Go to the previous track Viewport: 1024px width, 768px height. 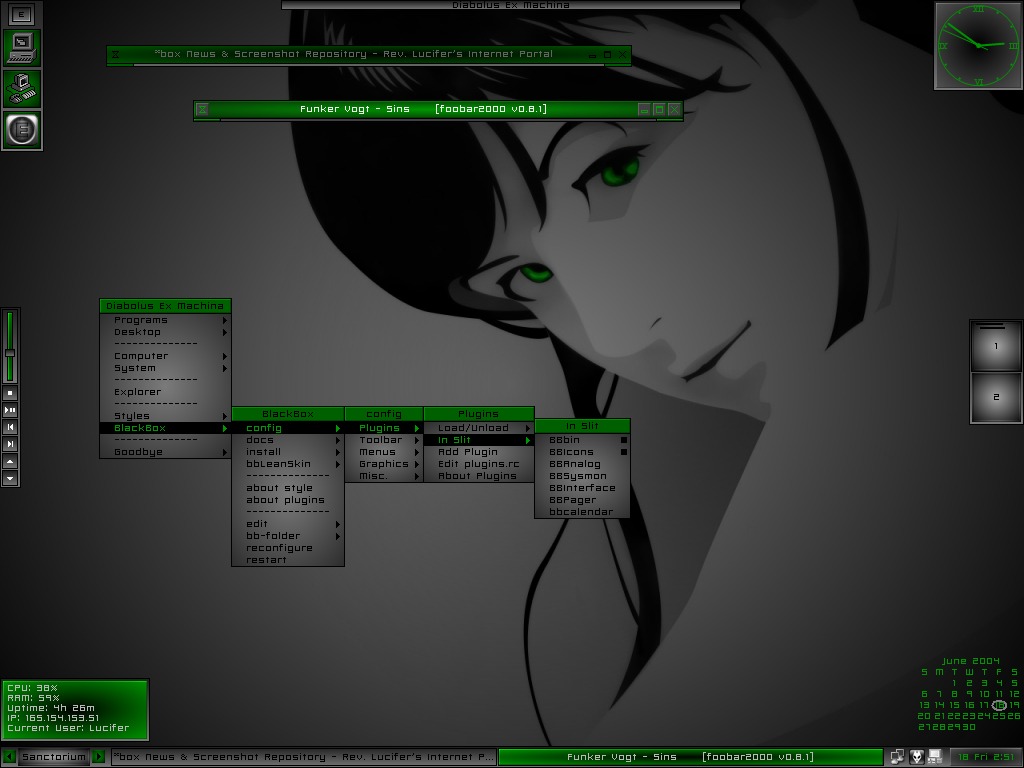10,427
